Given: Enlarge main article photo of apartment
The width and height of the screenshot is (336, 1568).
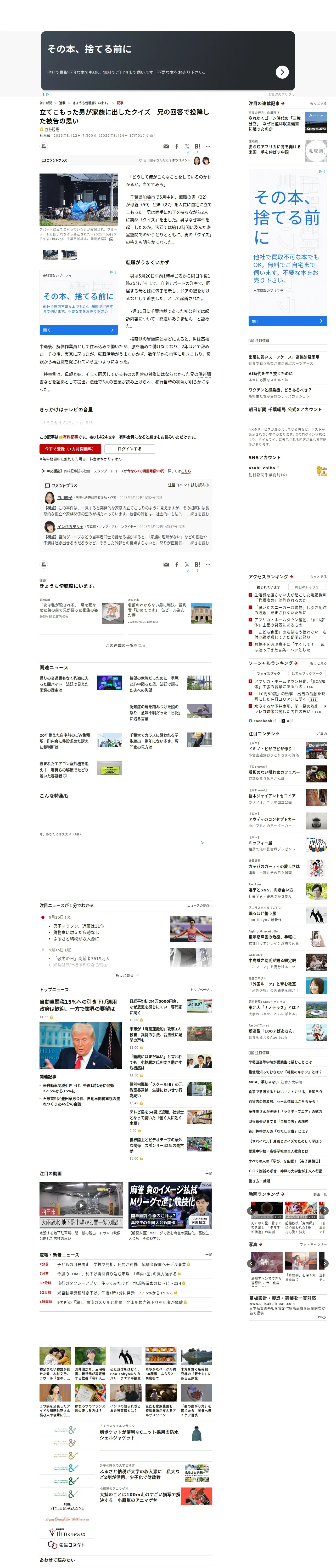Looking at the screenshot, I should (79, 200).
